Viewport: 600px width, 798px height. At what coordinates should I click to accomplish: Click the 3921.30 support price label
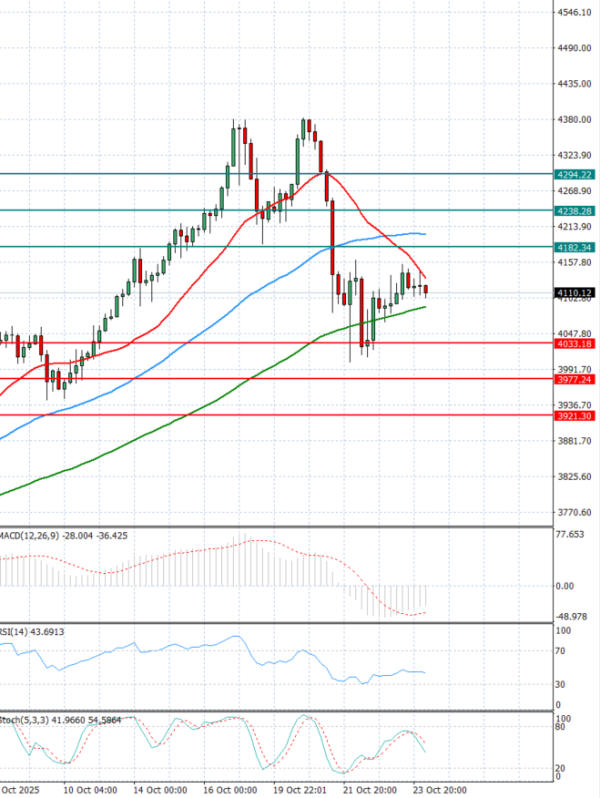pos(574,416)
